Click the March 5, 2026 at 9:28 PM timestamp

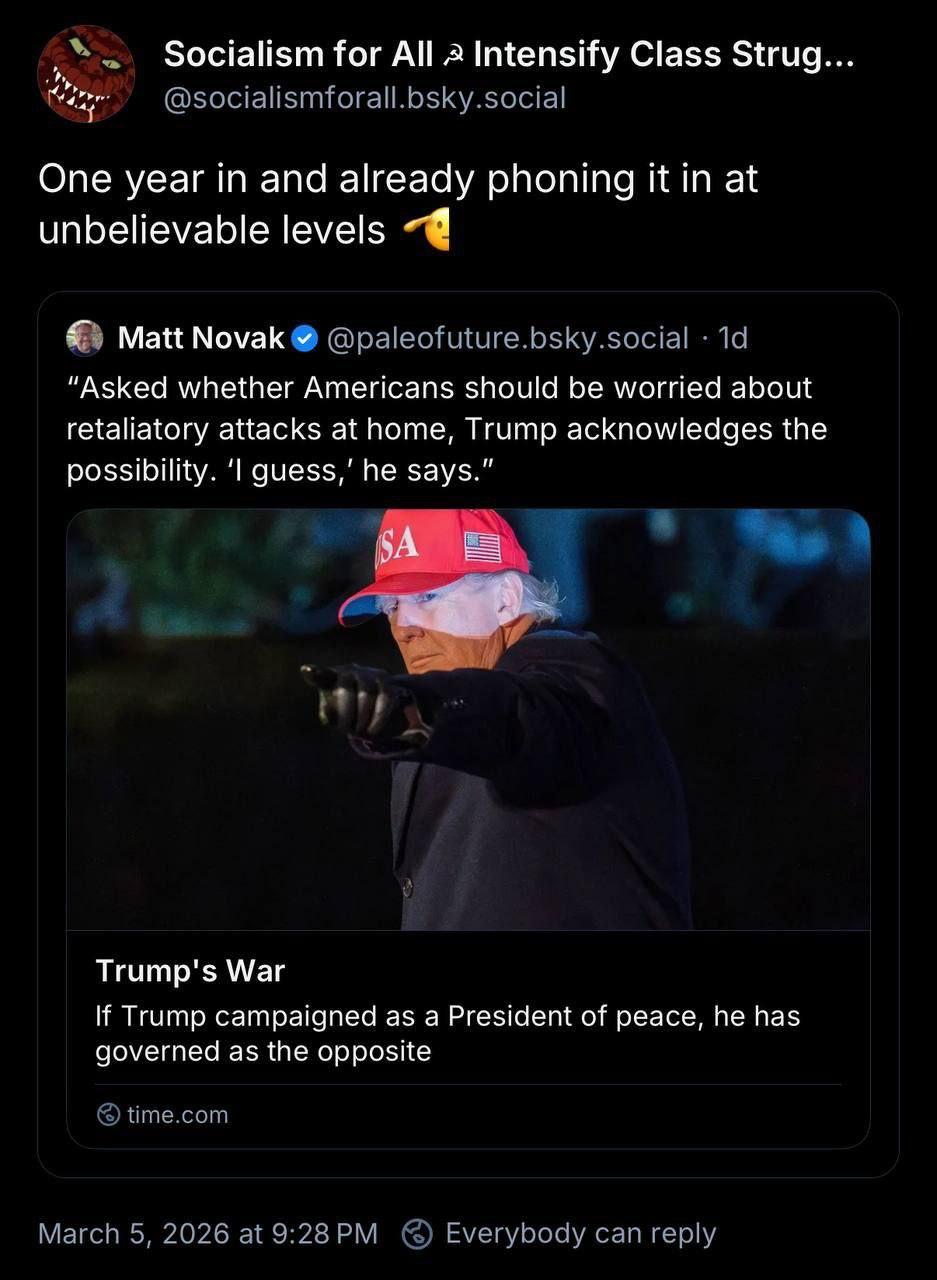click(208, 1234)
